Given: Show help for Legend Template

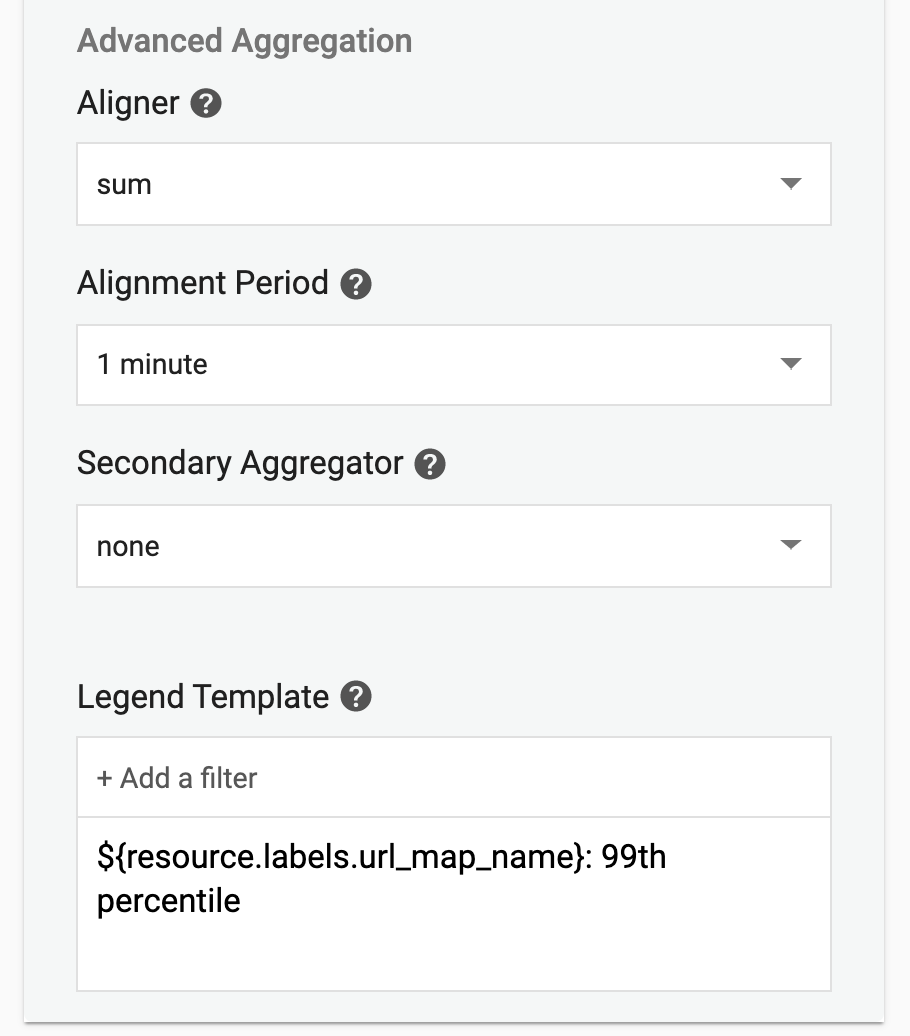Looking at the screenshot, I should click(356, 697).
